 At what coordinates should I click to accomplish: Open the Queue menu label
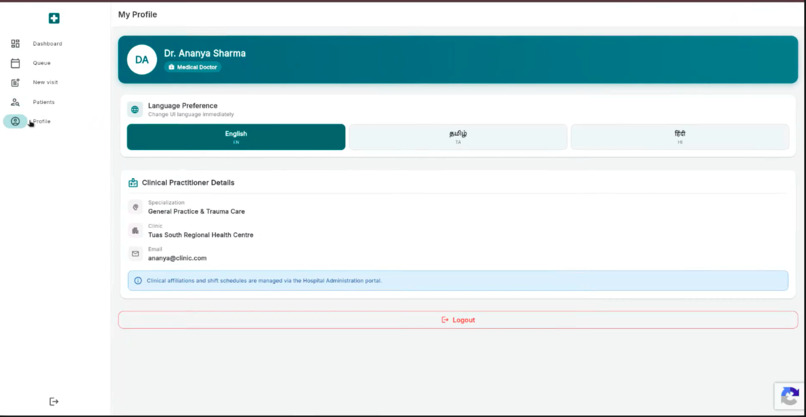tap(42, 63)
